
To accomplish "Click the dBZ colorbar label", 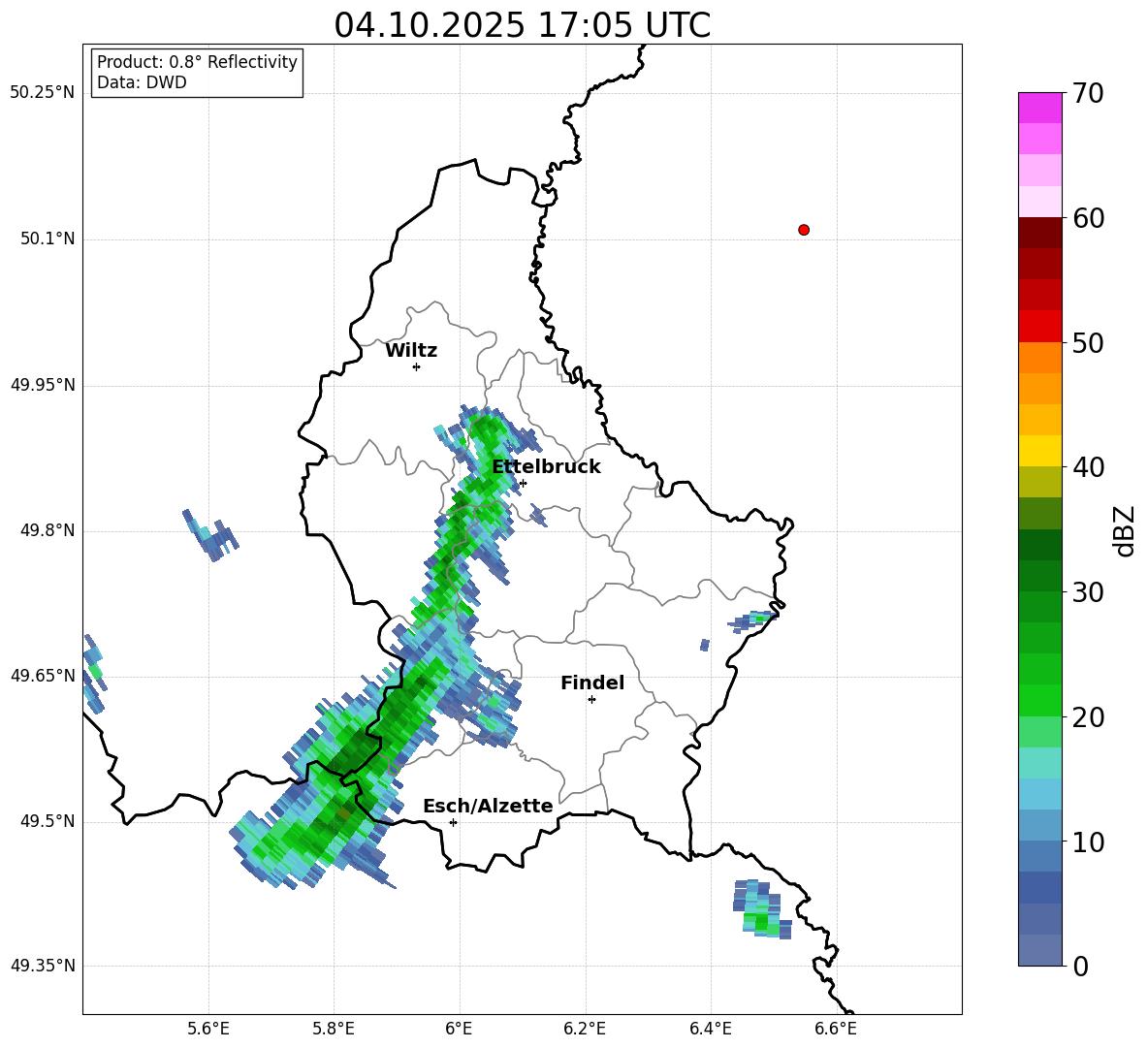I will (1126, 530).
